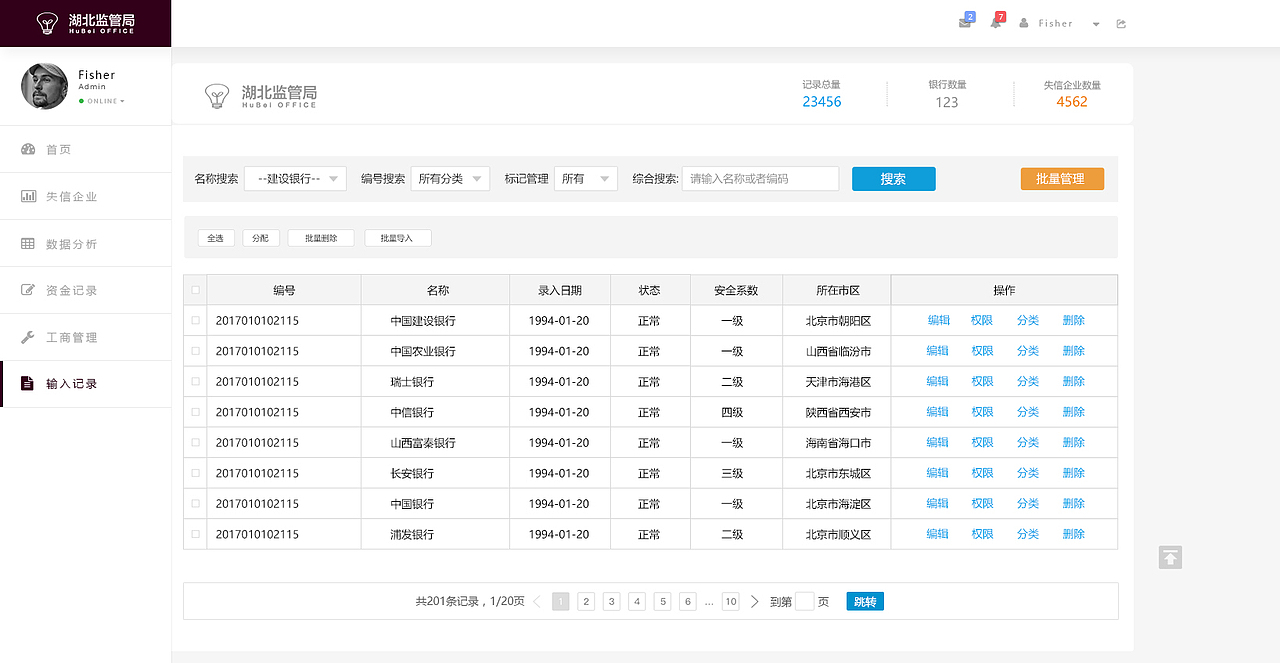Click the 数据分析 grid icon in sidebar
Image resolution: width=1280 pixels, height=663 pixels.
(x=29, y=243)
